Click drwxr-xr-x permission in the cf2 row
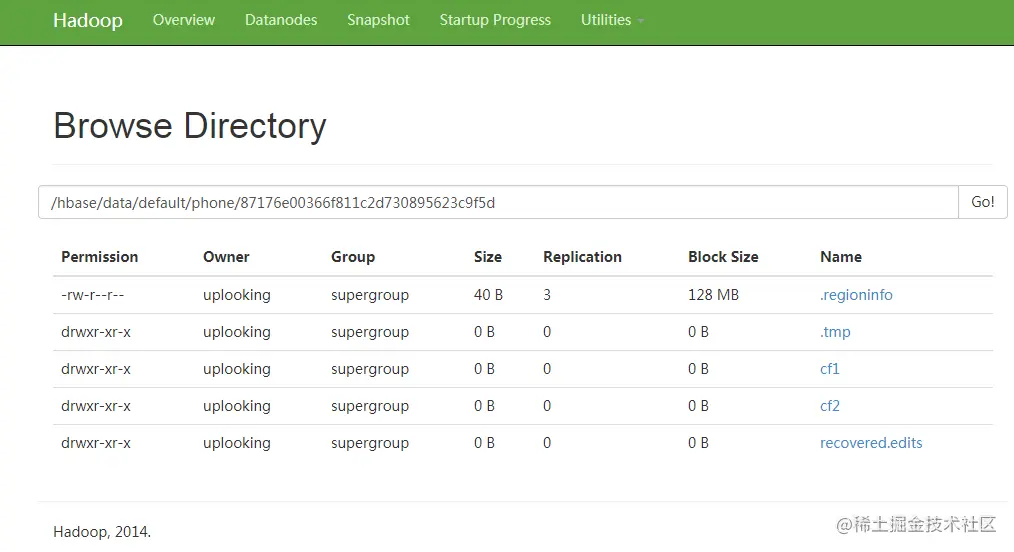1014x552 pixels. tap(96, 406)
